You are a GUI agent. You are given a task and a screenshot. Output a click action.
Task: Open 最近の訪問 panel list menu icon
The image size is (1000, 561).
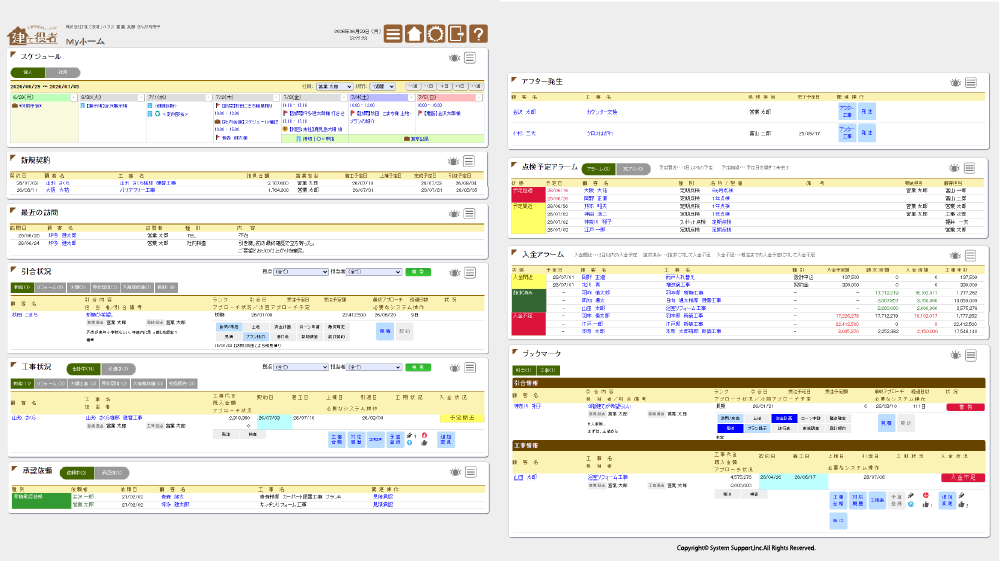coord(469,214)
